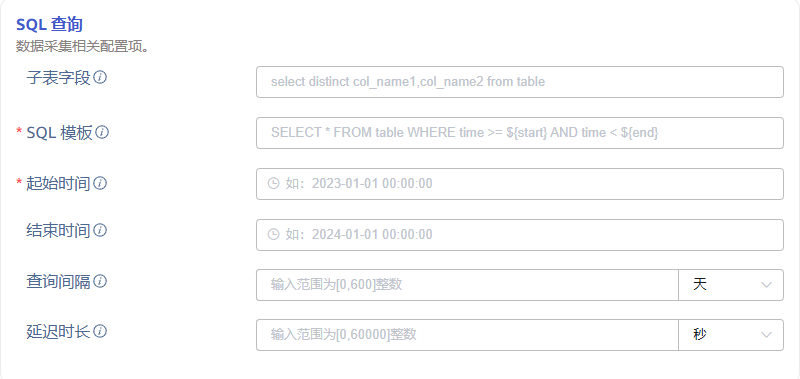
Task: Click the 数据采集相关配置项 description text
Action: pyautogui.click(x=82, y=47)
